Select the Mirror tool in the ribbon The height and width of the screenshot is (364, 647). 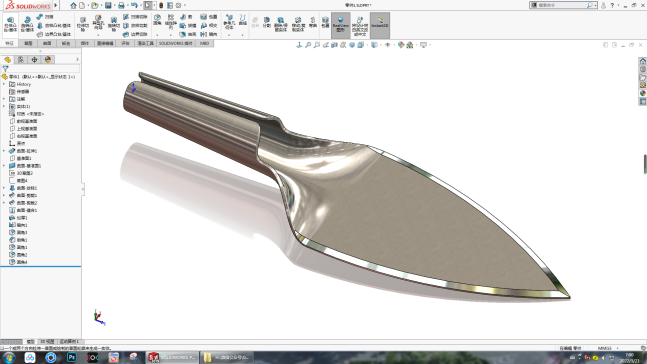pyautogui.click(x=209, y=34)
